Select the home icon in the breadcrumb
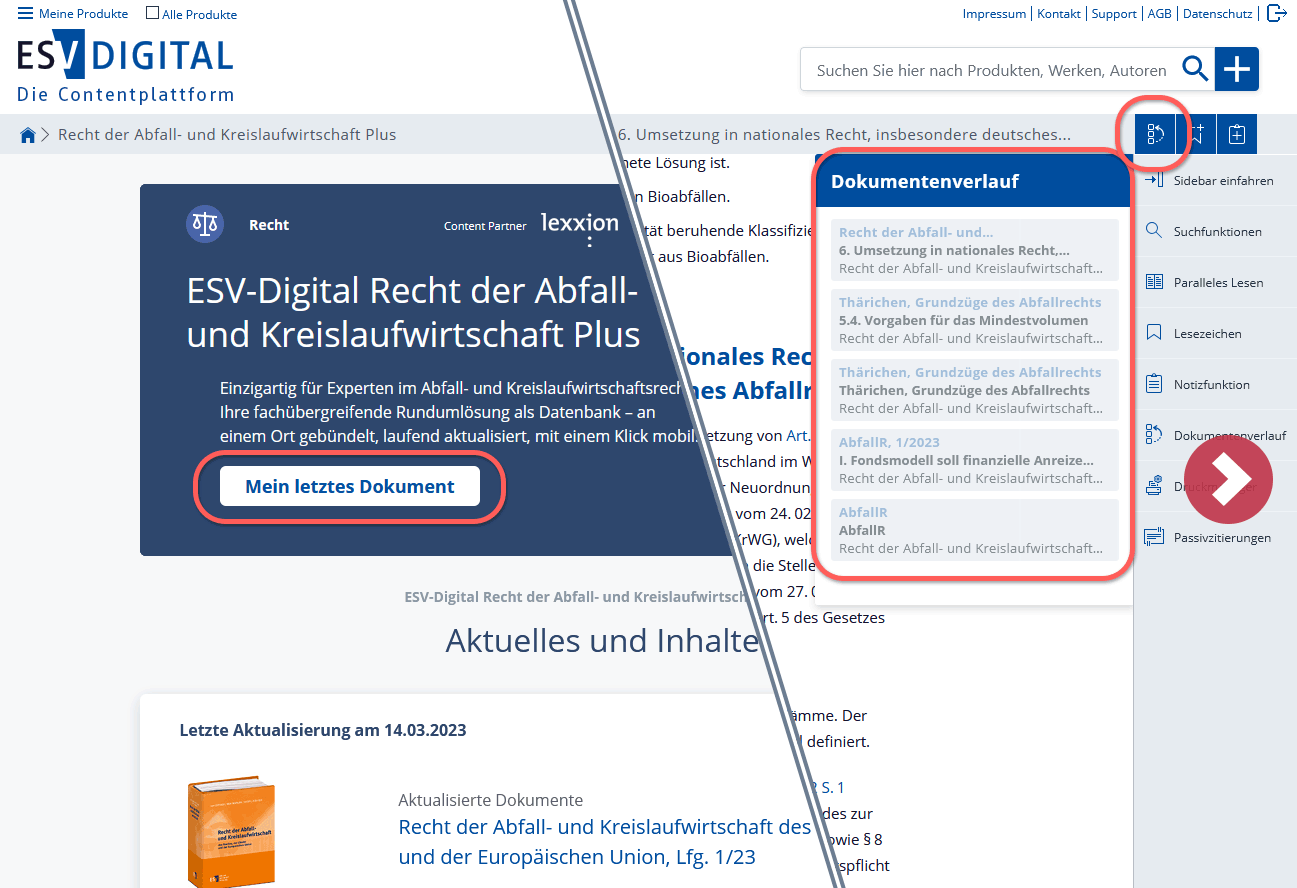Image resolution: width=1297 pixels, height=888 pixels. [x=28, y=134]
